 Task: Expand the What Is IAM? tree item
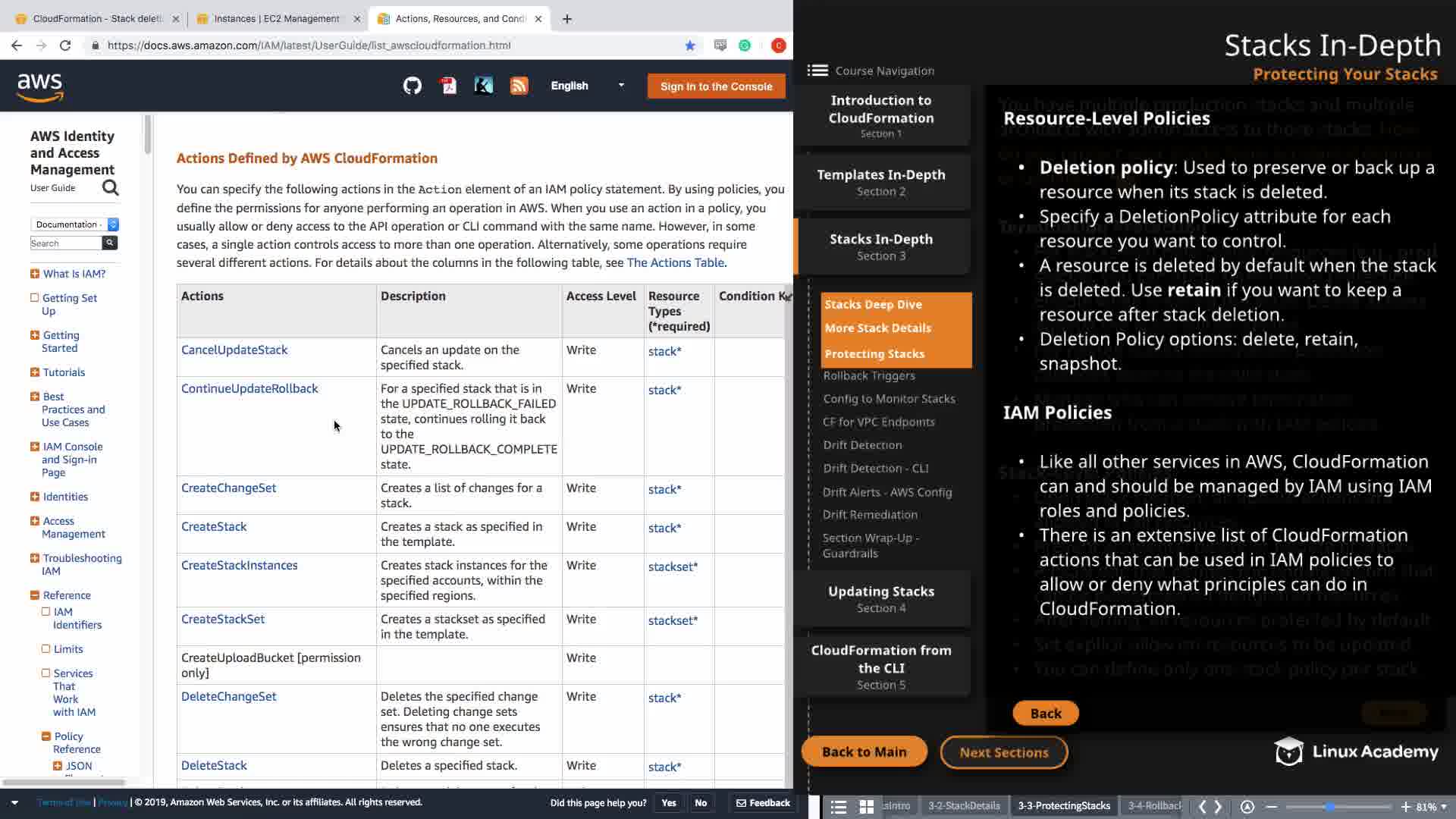tap(35, 274)
